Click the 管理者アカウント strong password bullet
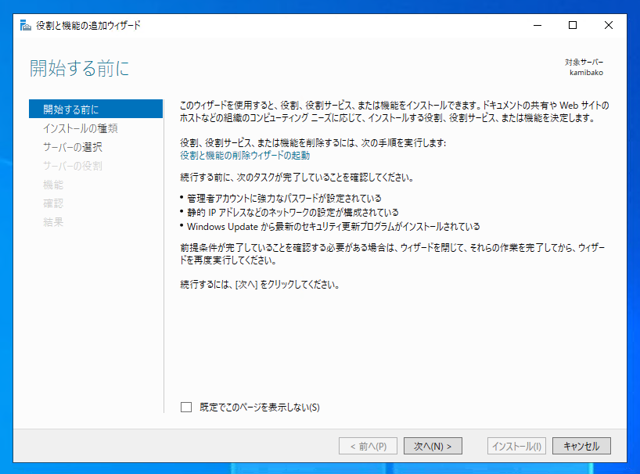 point(284,198)
